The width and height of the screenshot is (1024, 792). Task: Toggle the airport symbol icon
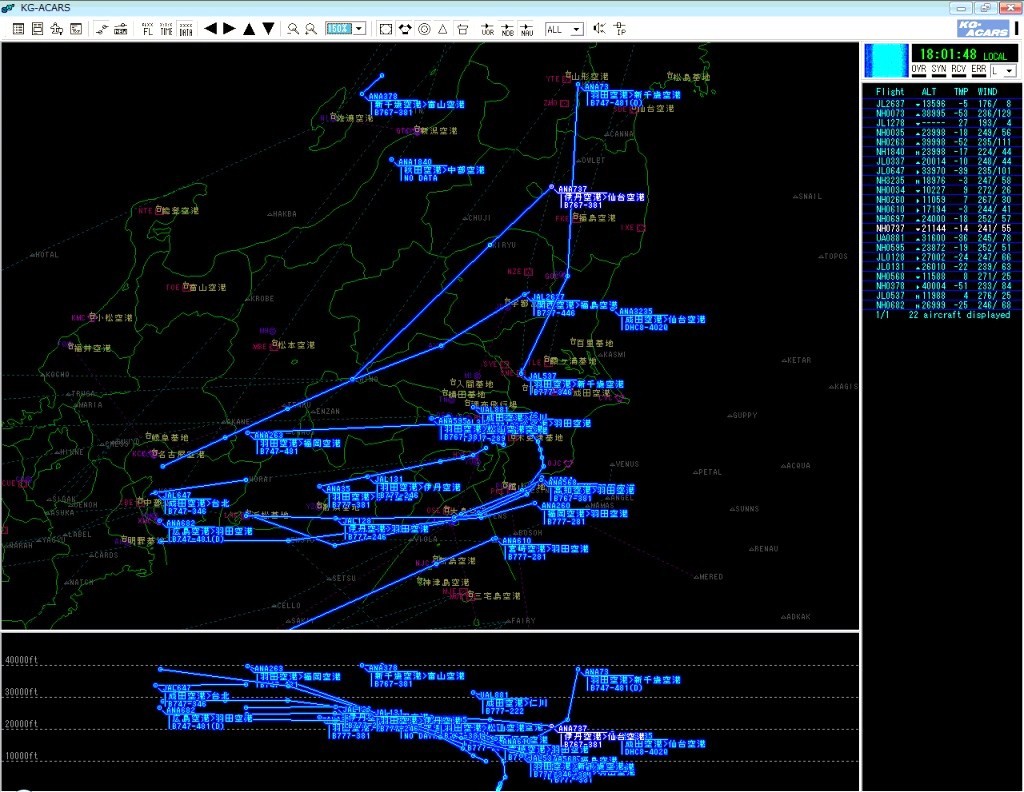462,29
